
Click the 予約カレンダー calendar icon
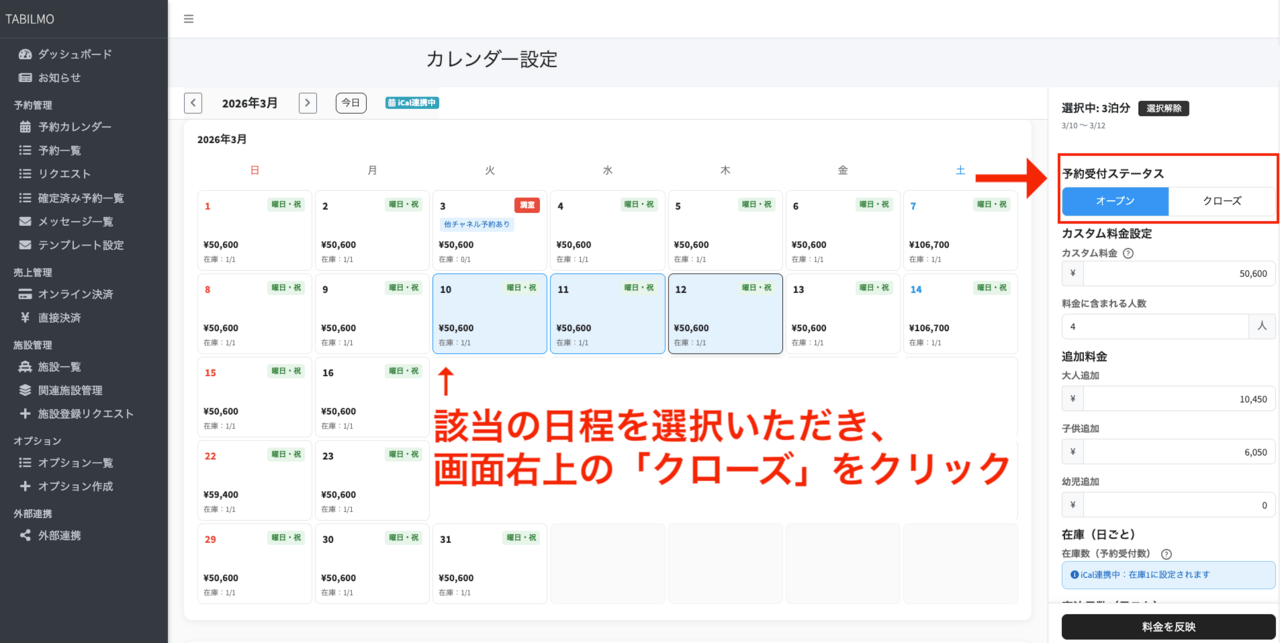[x=25, y=127]
